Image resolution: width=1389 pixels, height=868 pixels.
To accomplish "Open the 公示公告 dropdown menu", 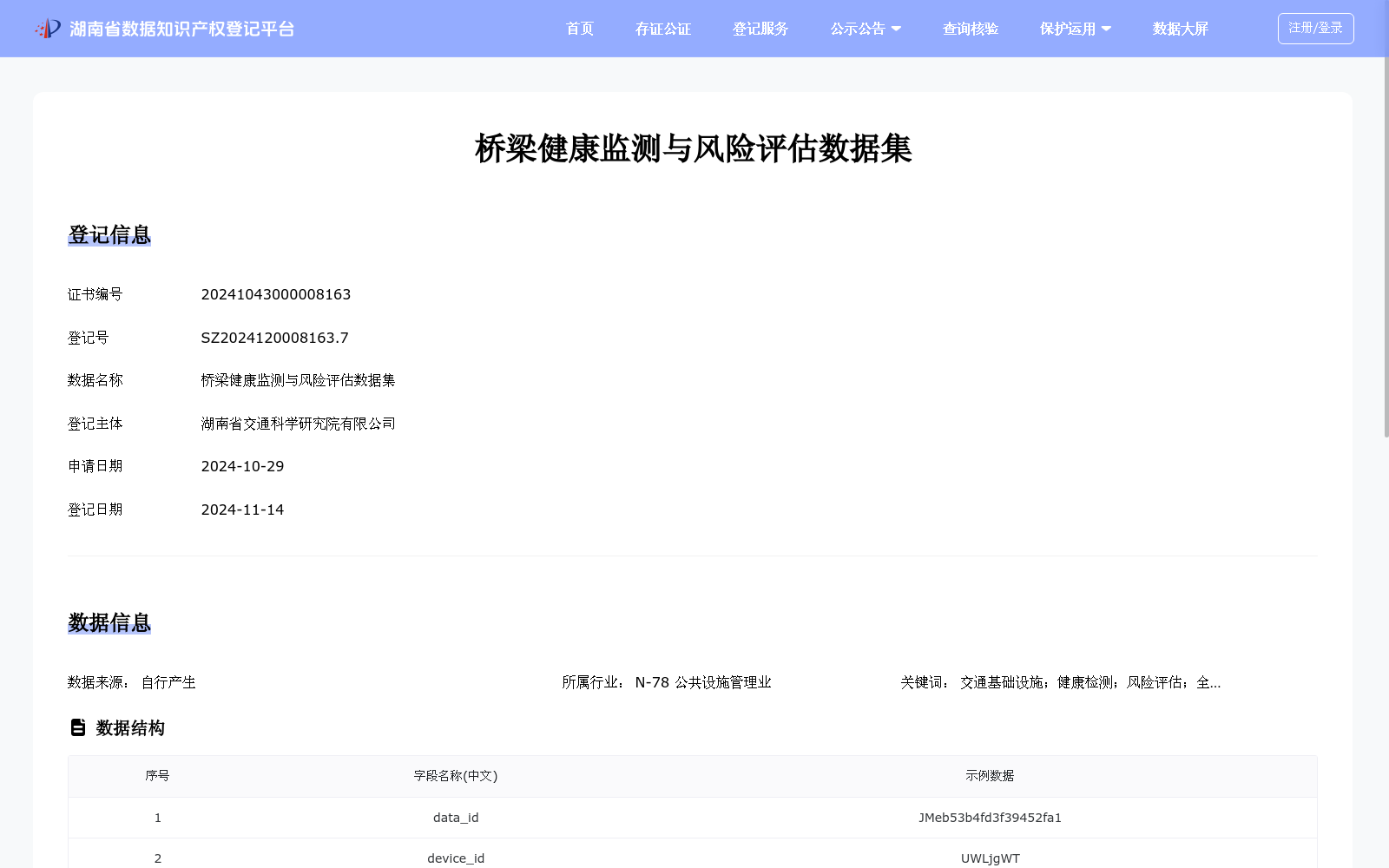I will 866,29.
